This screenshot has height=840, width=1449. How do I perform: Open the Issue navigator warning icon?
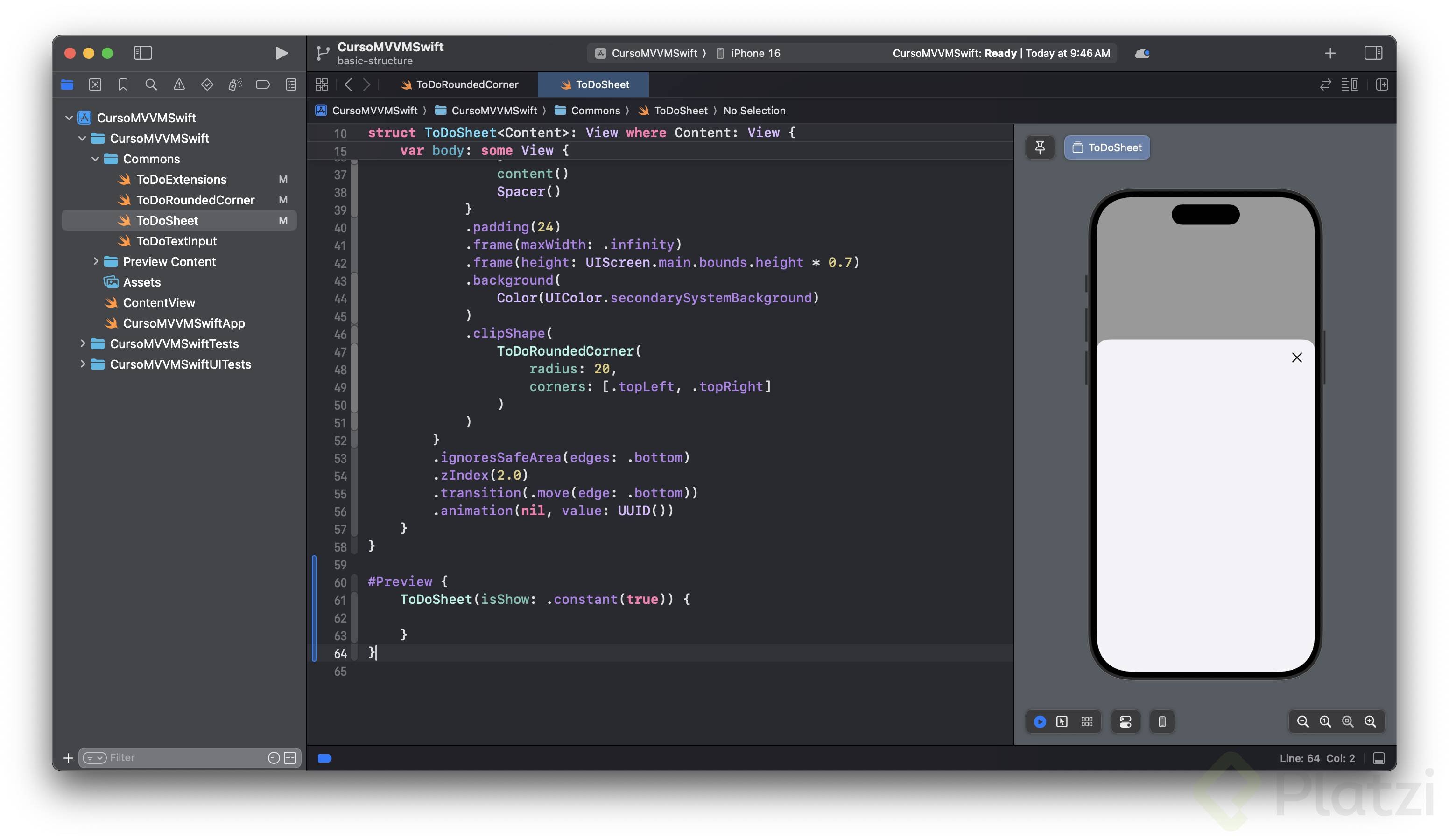[x=179, y=84]
